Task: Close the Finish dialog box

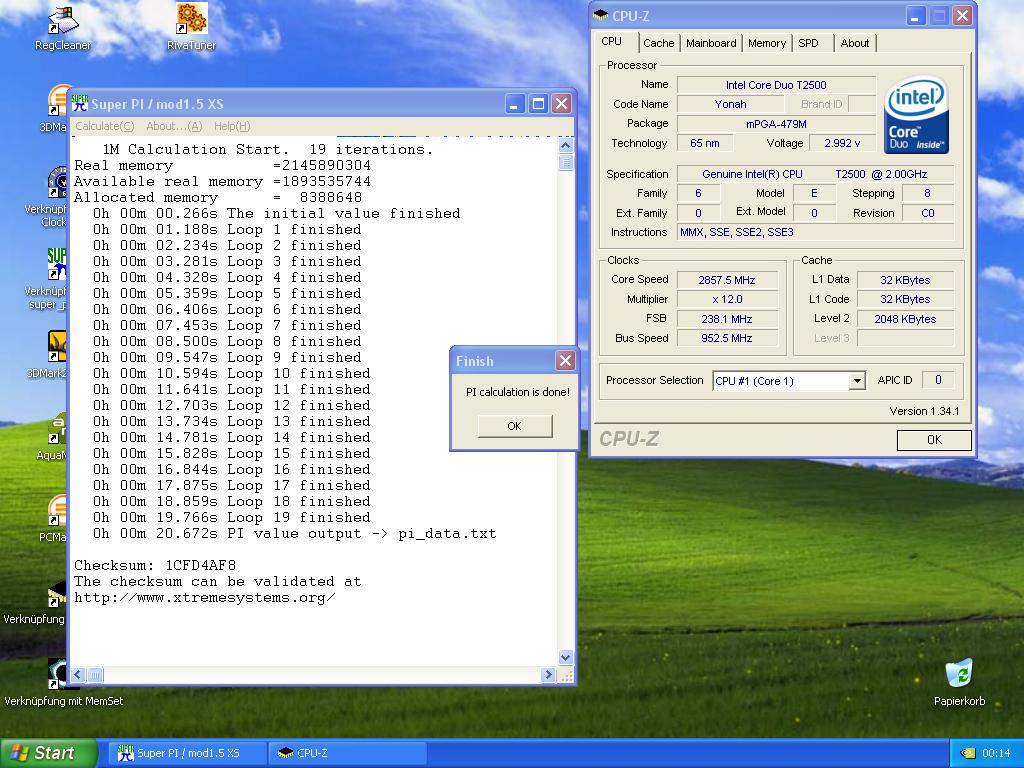Action: pos(565,361)
